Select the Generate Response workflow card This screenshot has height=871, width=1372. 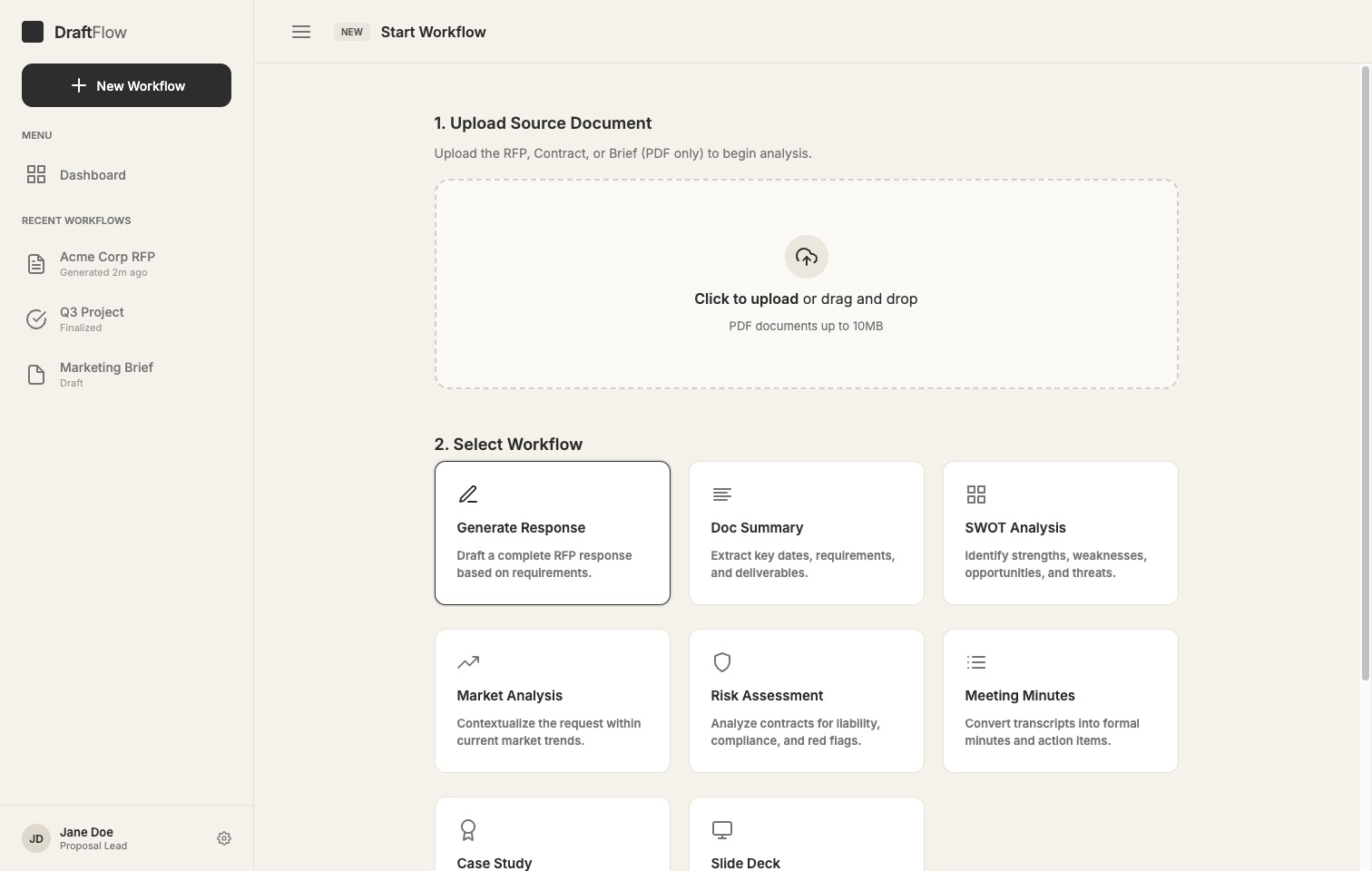(552, 533)
